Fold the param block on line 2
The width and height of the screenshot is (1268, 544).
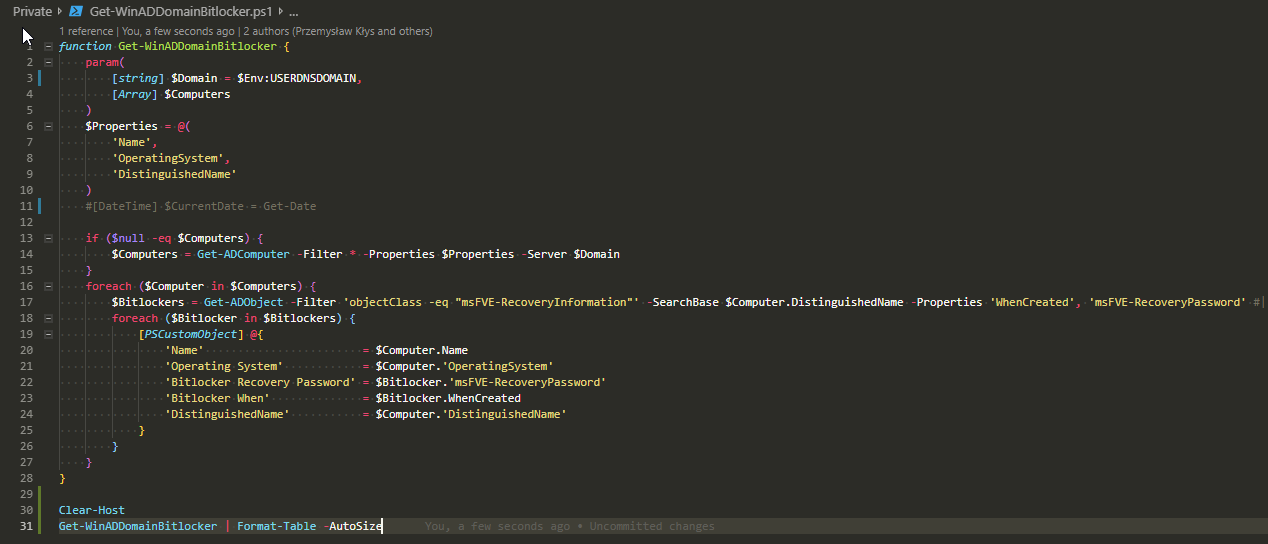pos(48,63)
